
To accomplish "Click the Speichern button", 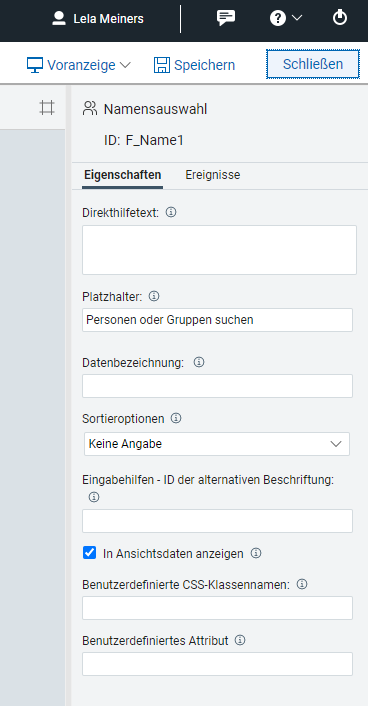I will 194,65.
